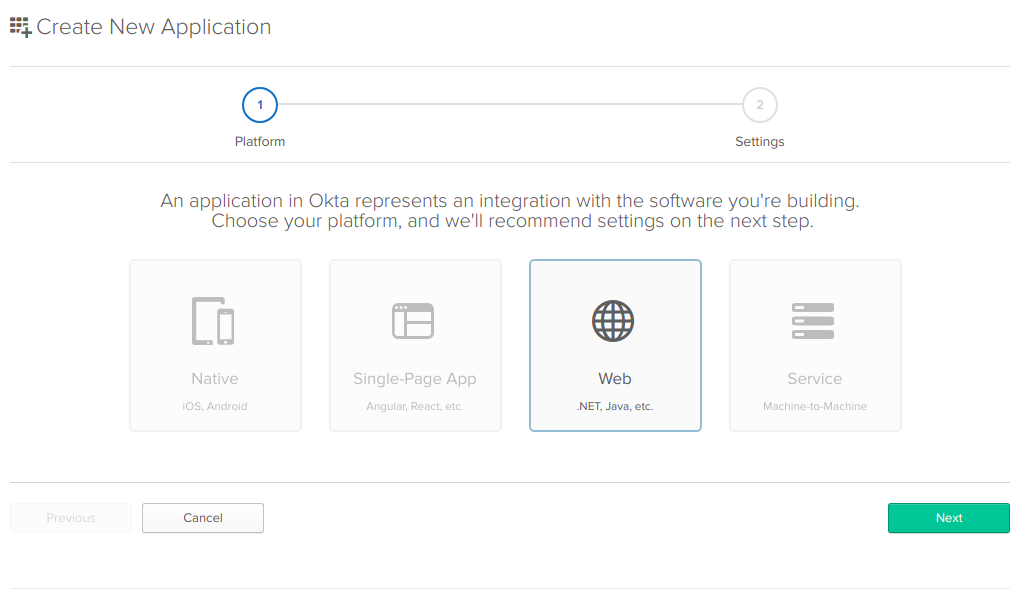
Task: Click the disabled Previous button
Action: [x=71, y=518]
